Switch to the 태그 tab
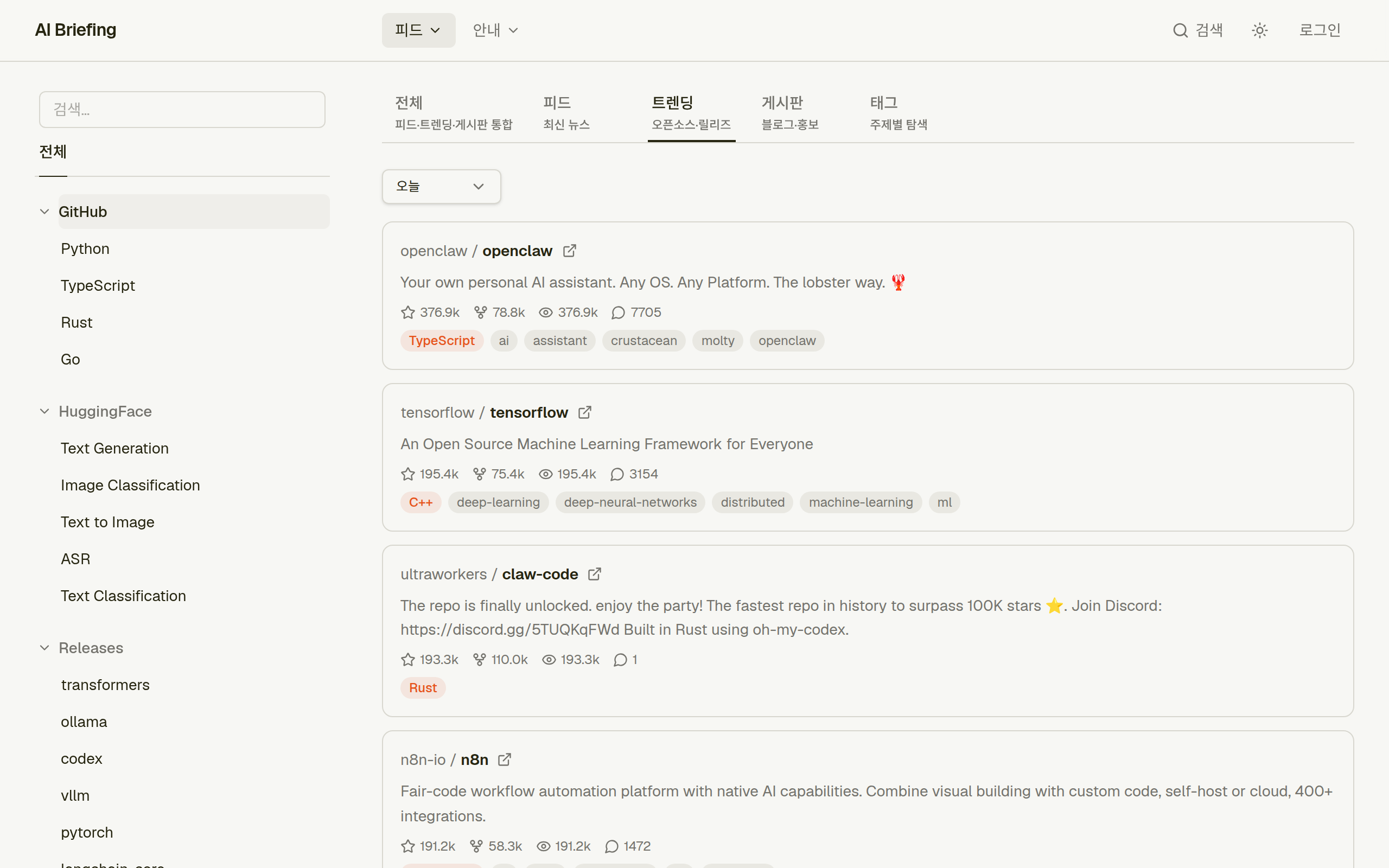Screen dimensions: 1389x868 [x=899, y=113]
